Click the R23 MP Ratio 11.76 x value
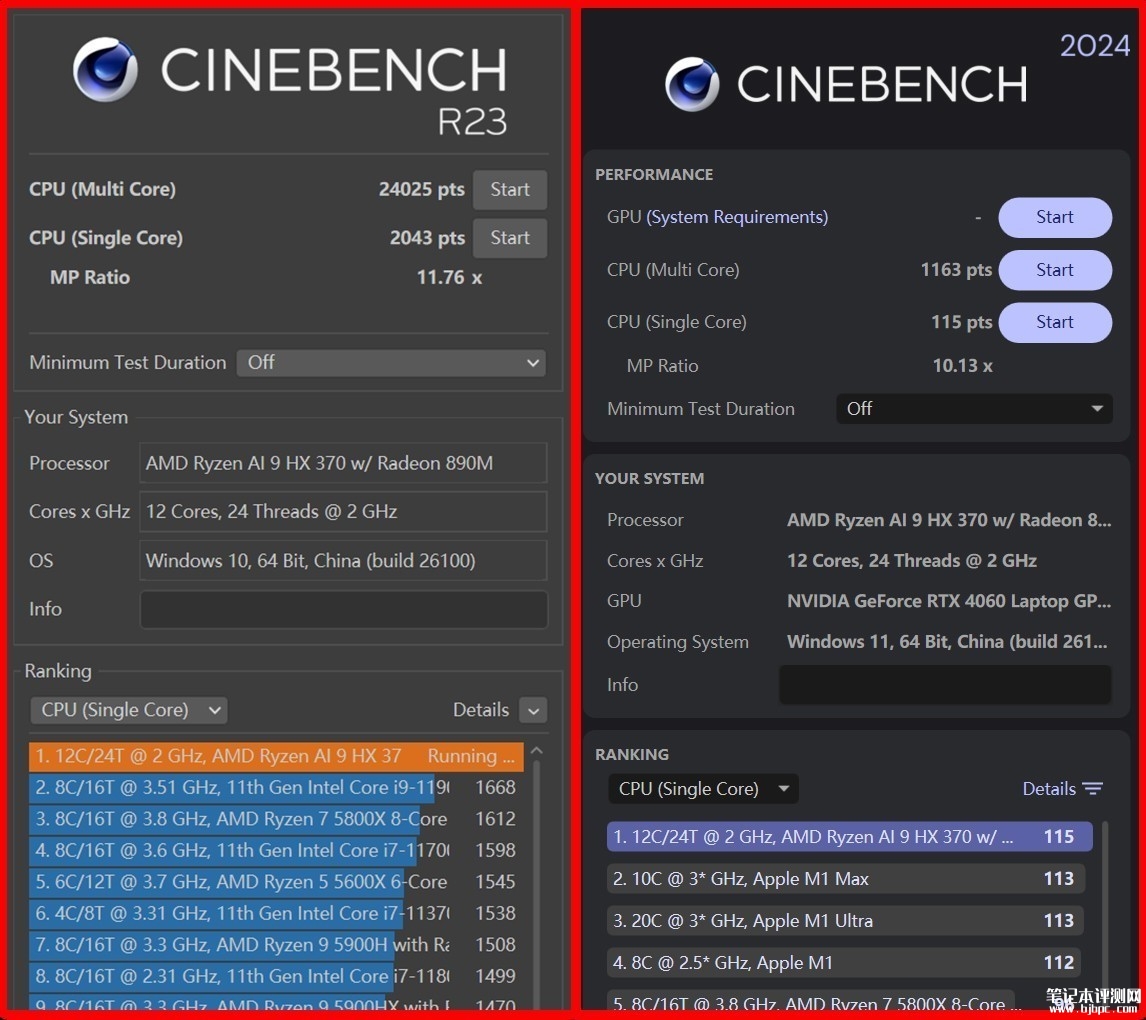1146x1020 pixels. tap(449, 278)
